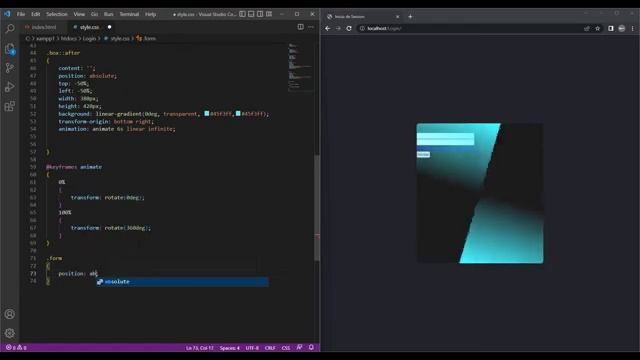Image resolution: width=640 pixels, height=360 pixels.
Task: Open the notifications bell in status bar
Action: [x=311, y=347]
